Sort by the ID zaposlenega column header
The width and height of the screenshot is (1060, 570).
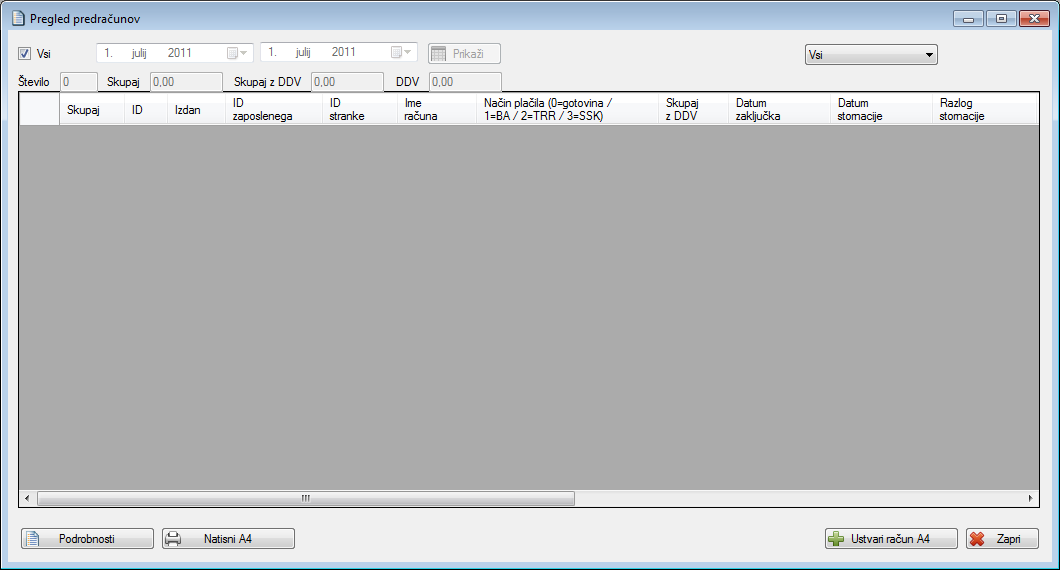point(274,110)
